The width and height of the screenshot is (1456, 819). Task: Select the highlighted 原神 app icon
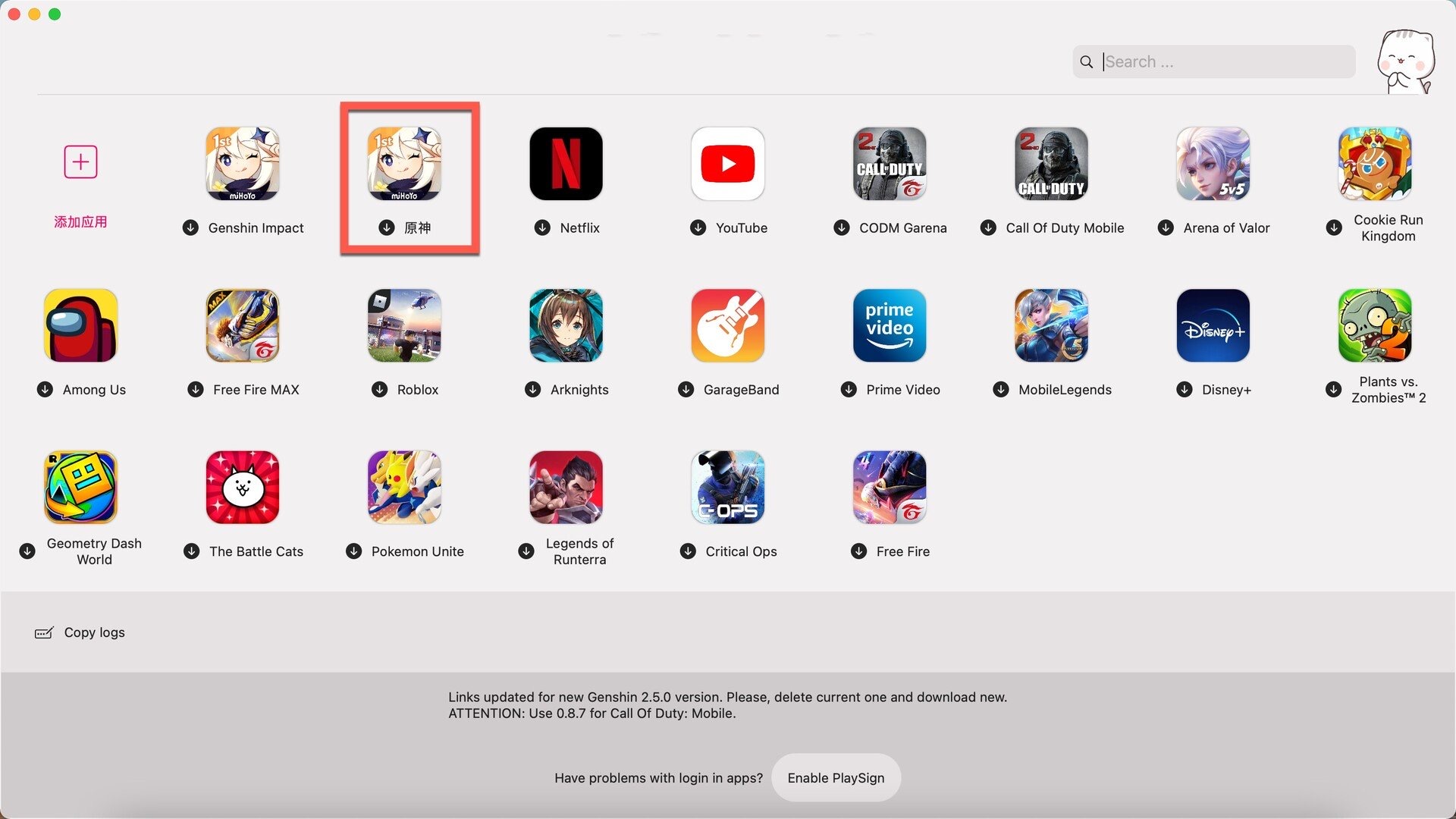[x=404, y=163]
